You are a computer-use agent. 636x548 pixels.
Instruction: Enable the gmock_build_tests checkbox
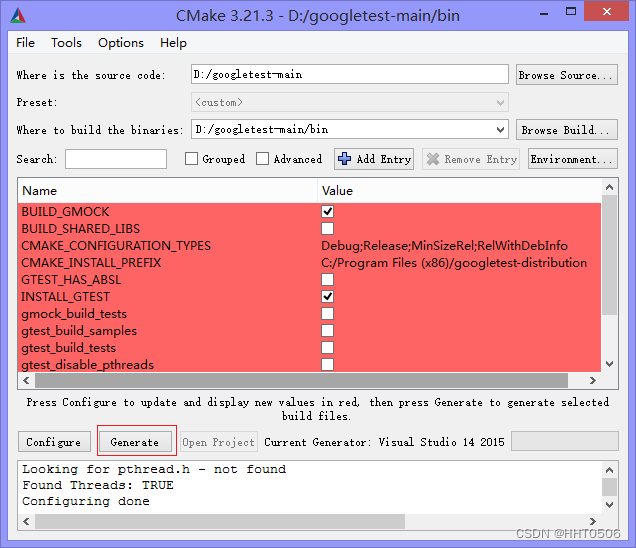[327, 314]
